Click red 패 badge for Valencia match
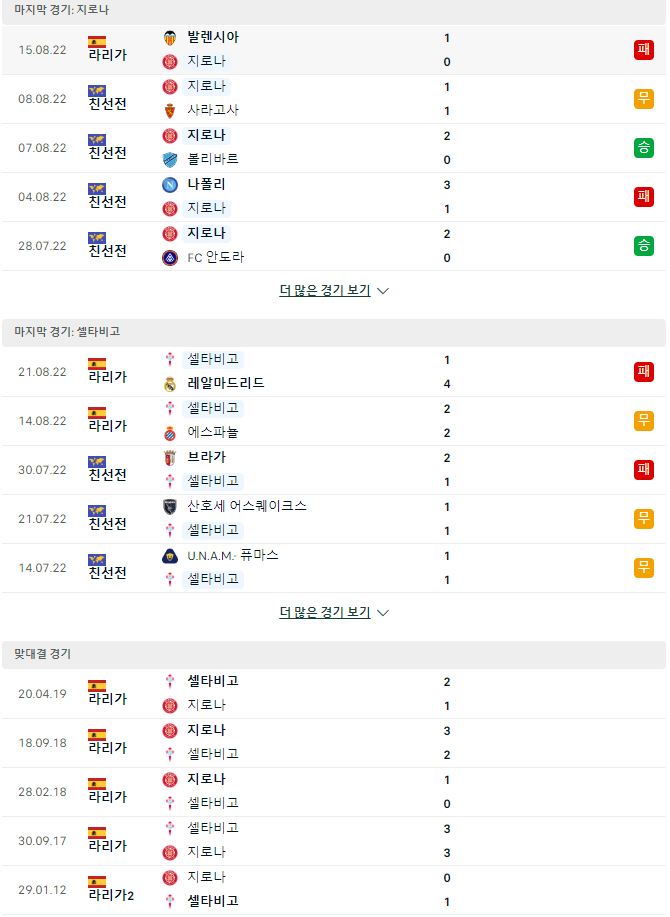This screenshot has height=917, width=670. [x=644, y=50]
